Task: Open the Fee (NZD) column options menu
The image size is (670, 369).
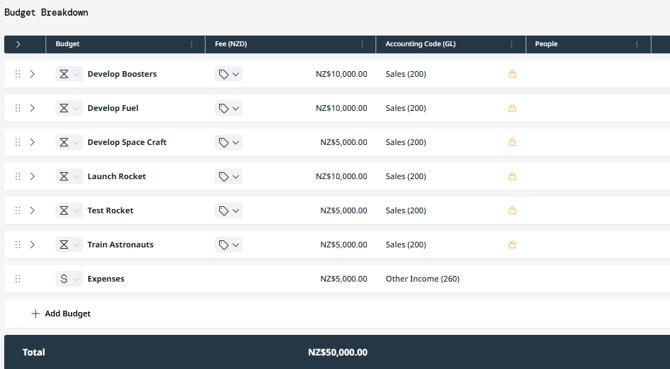Action: tap(362, 44)
